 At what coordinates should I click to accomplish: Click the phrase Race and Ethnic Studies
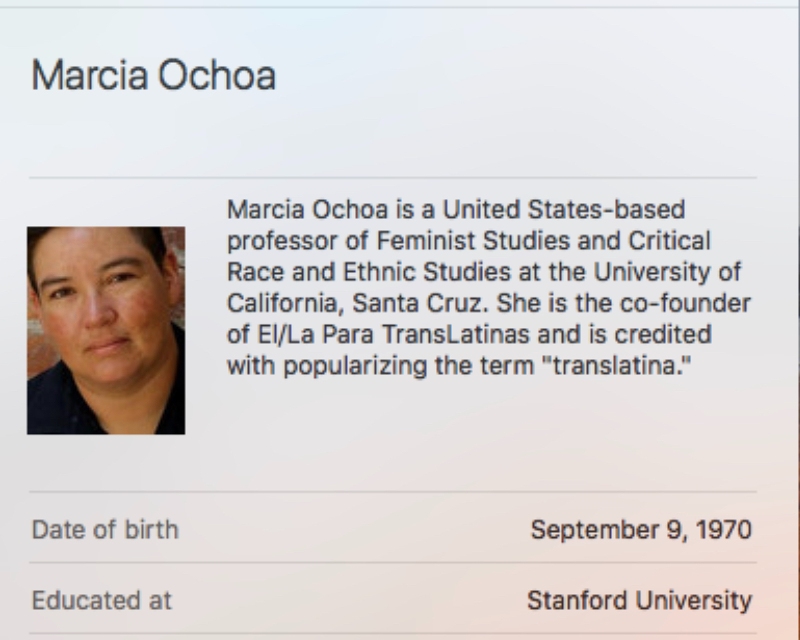tap(368, 272)
